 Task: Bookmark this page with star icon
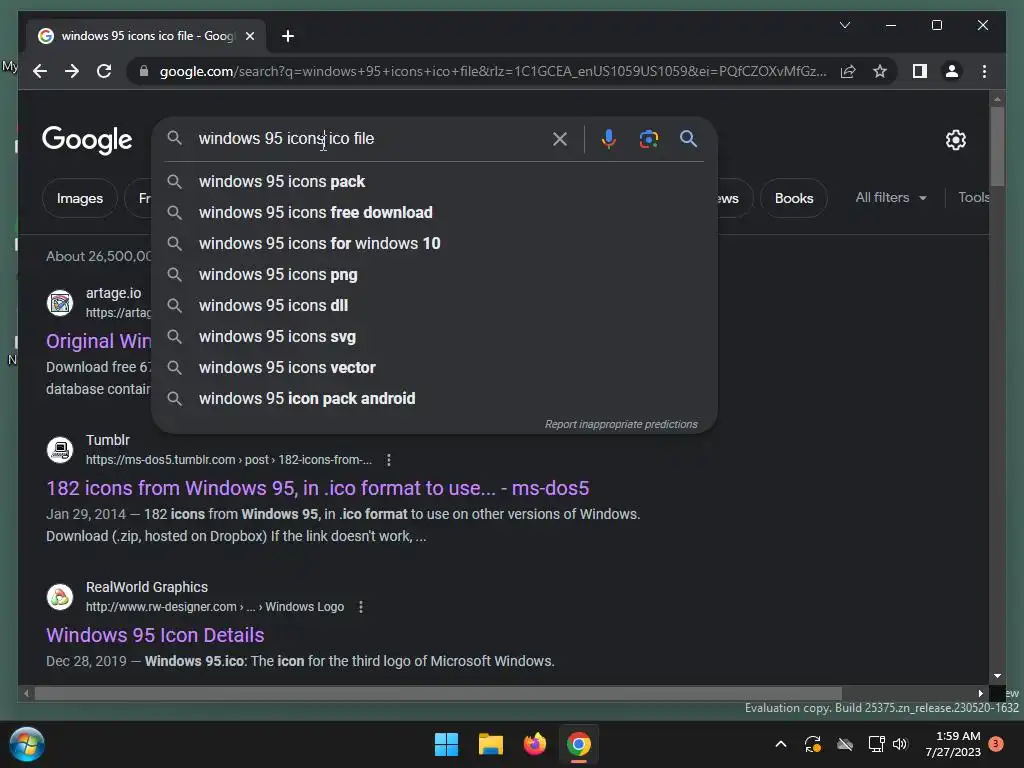coord(880,71)
